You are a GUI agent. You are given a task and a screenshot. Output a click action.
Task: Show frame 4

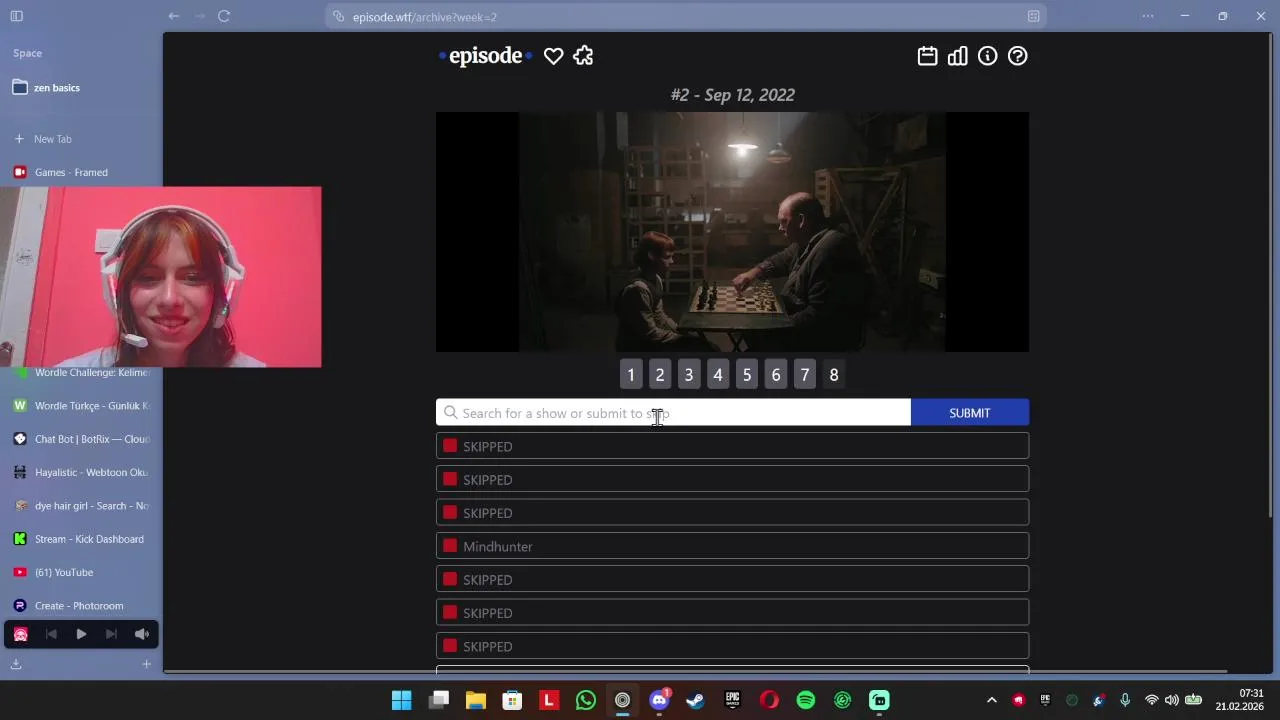point(718,375)
